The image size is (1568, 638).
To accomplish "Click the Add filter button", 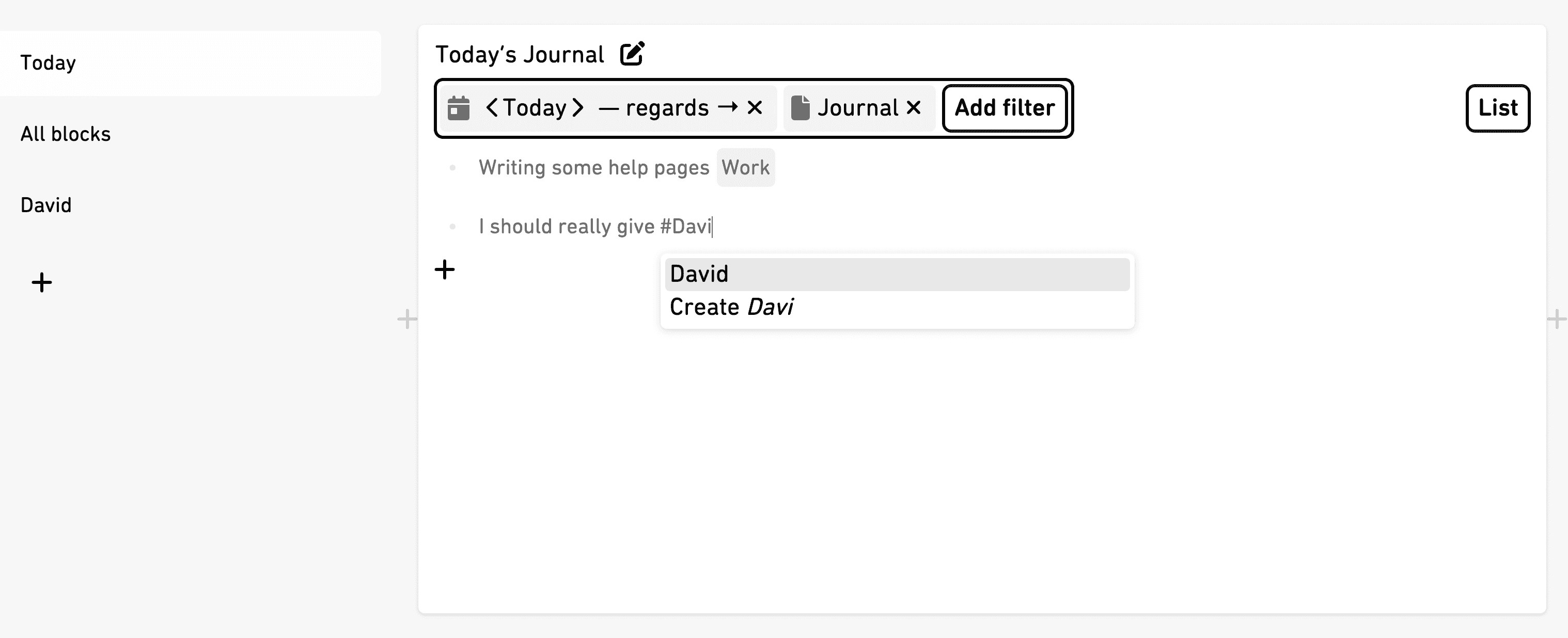I will tap(1005, 108).
